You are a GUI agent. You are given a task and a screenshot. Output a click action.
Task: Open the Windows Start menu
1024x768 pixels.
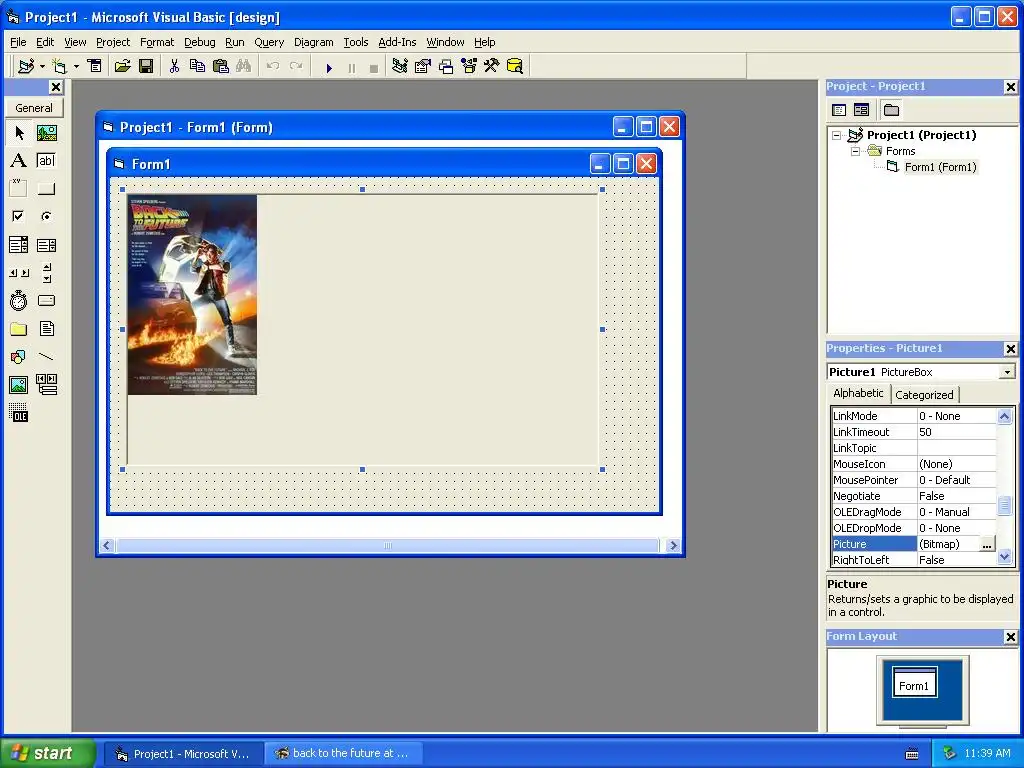[x=47, y=753]
